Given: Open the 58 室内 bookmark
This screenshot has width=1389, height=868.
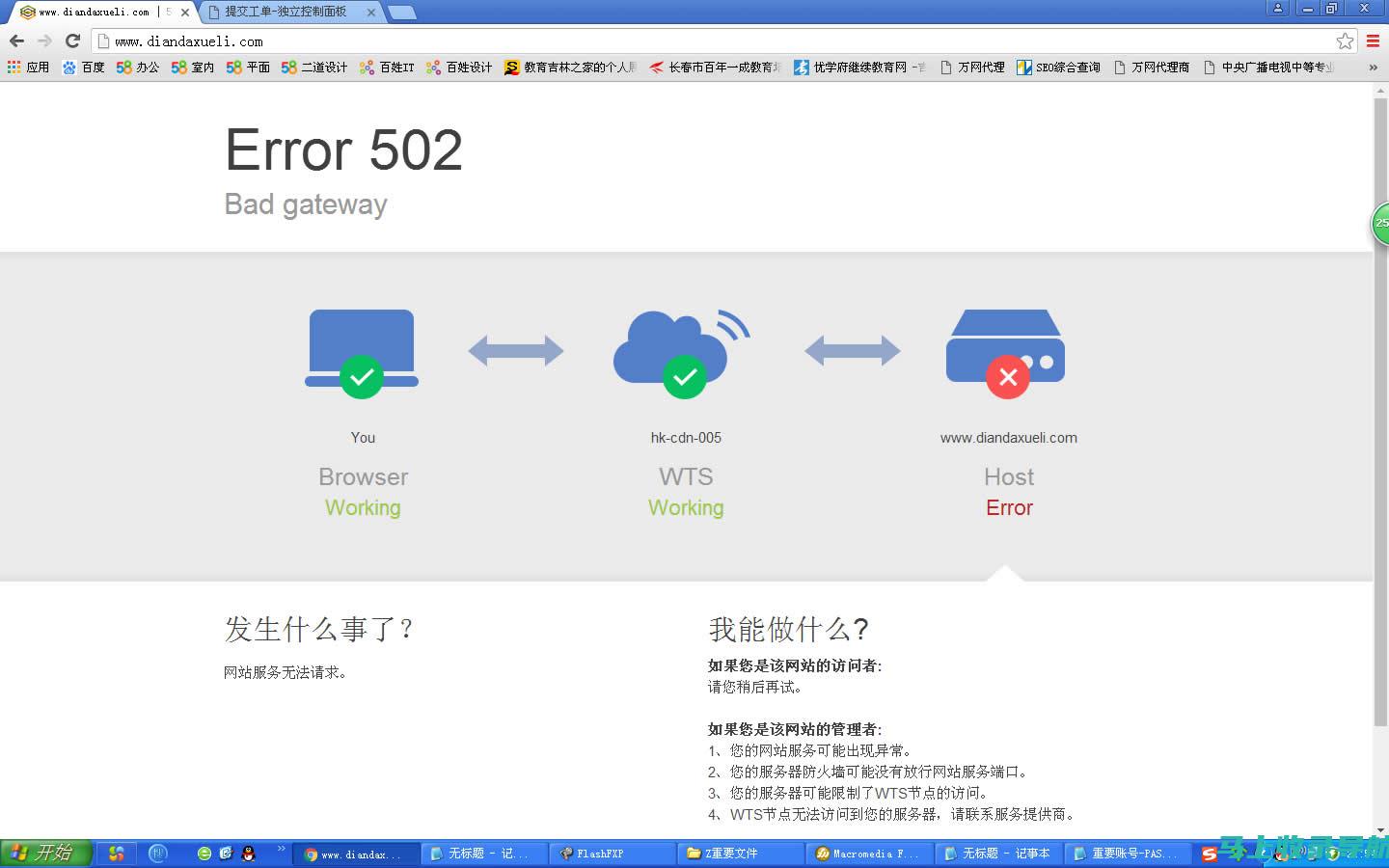Looking at the screenshot, I should [x=192, y=68].
